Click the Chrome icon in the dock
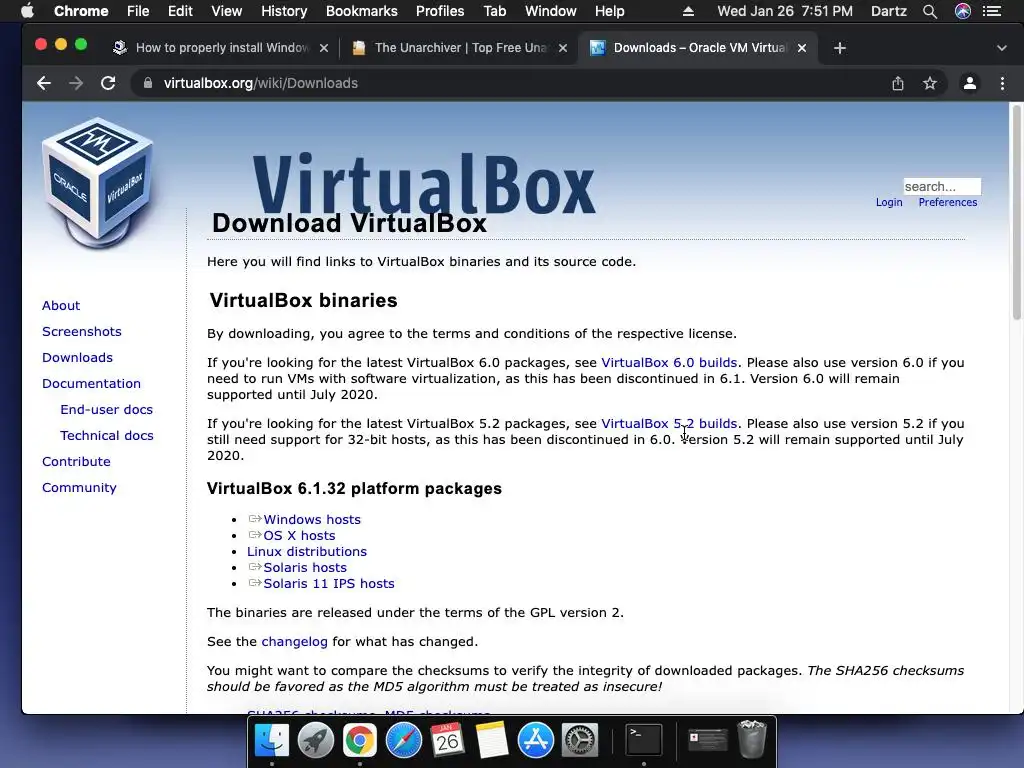 tap(360, 740)
